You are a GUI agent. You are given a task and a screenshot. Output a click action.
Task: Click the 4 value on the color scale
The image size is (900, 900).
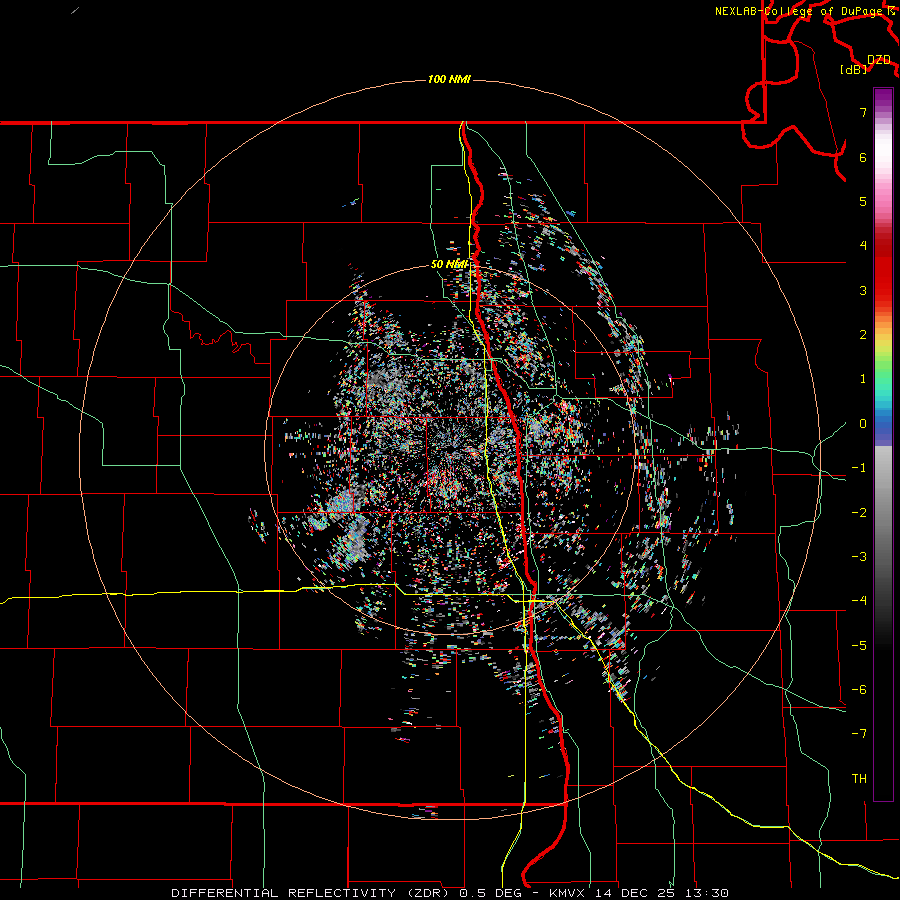tap(863, 246)
